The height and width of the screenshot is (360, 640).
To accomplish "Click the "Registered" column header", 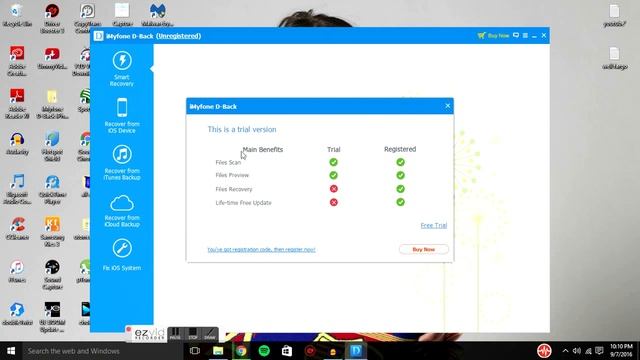I will [400, 149].
